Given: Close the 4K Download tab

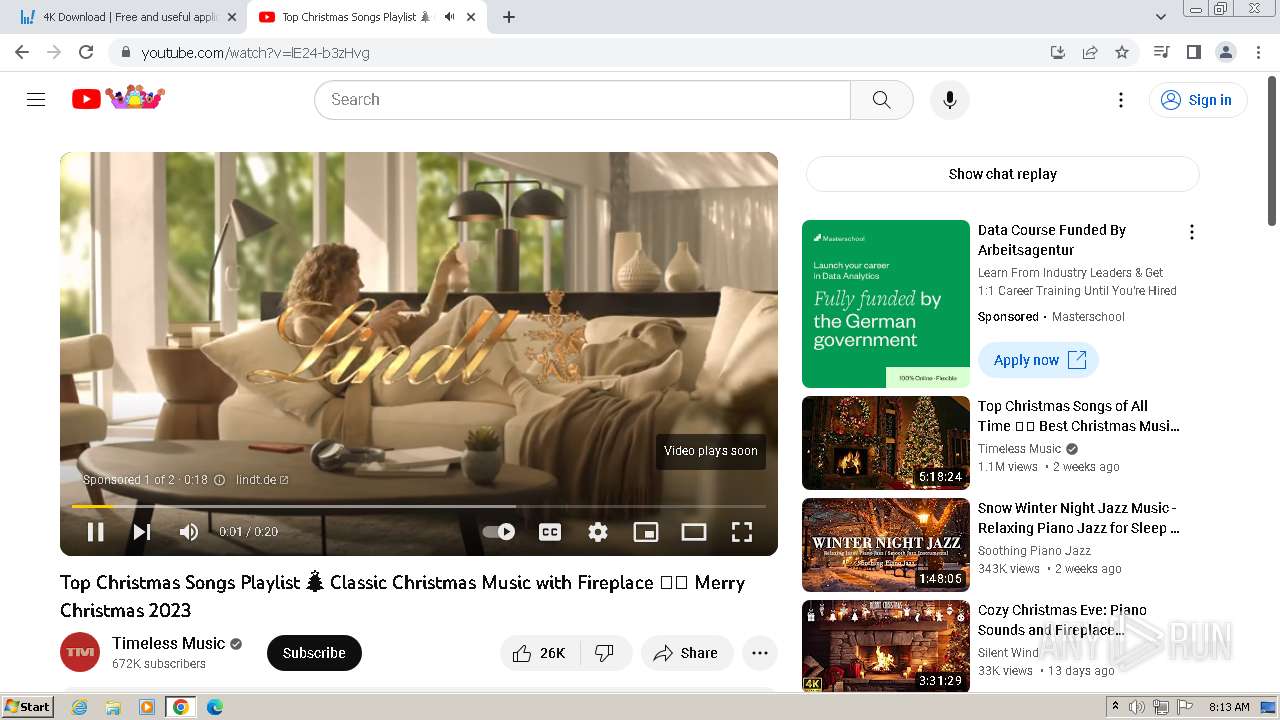Looking at the screenshot, I should [x=232, y=17].
